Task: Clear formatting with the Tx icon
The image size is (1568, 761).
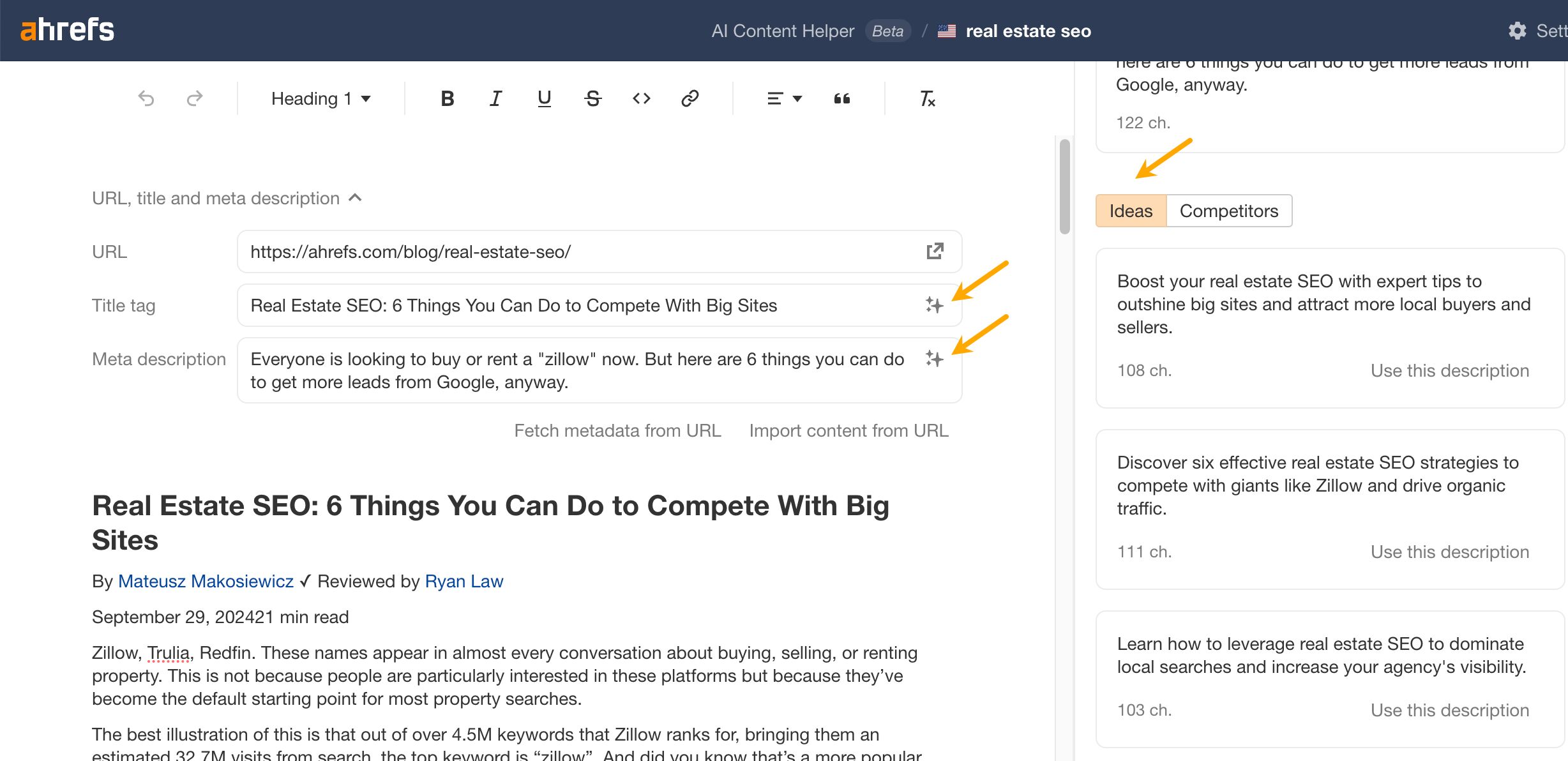Action: (x=927, y=98)
